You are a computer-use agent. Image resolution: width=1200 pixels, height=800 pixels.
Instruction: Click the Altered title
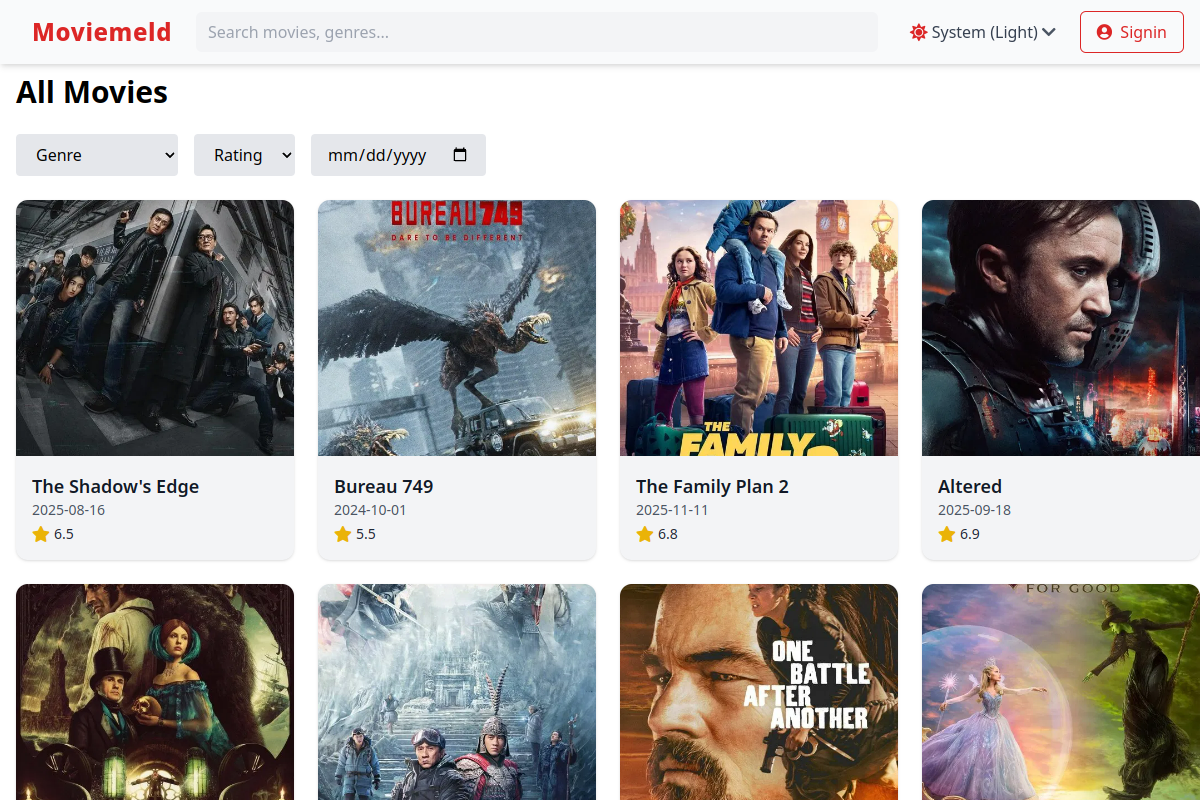pyautogui.click(x=969, y=486)
